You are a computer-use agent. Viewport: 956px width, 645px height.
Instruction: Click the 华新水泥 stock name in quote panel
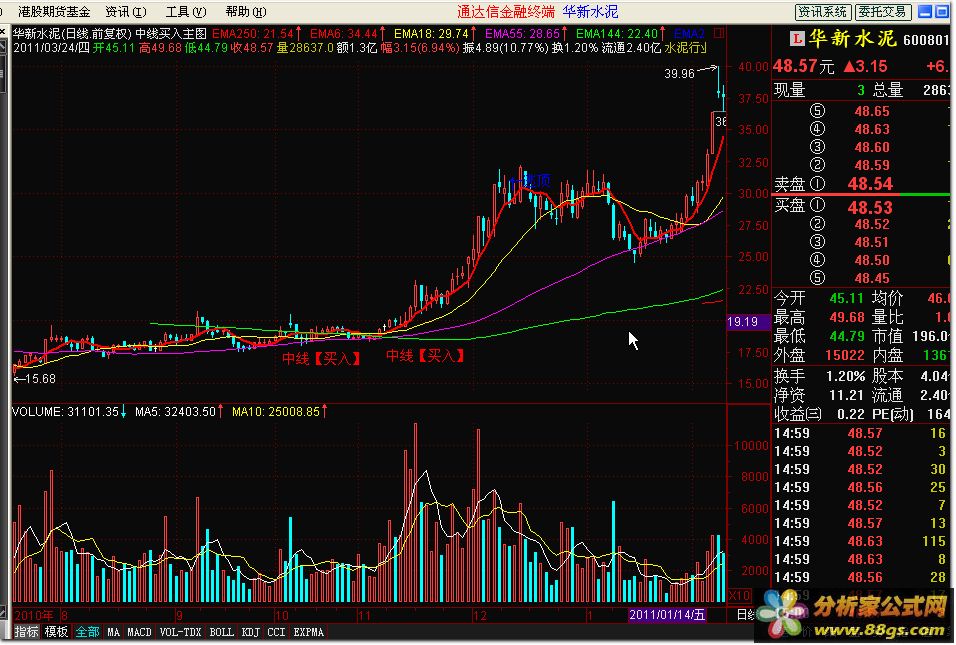point(852,39)
